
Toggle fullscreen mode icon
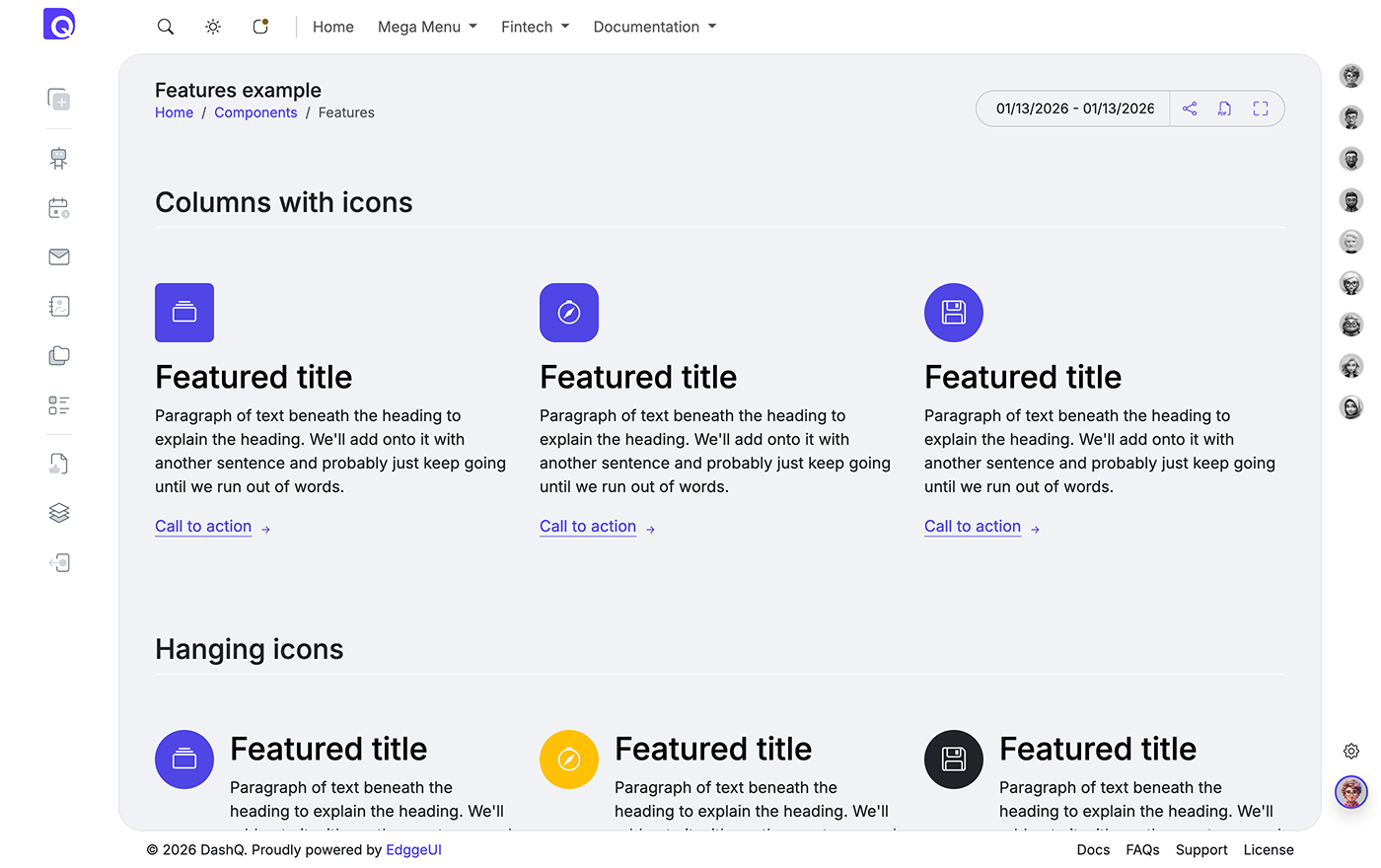point(1260,108)
